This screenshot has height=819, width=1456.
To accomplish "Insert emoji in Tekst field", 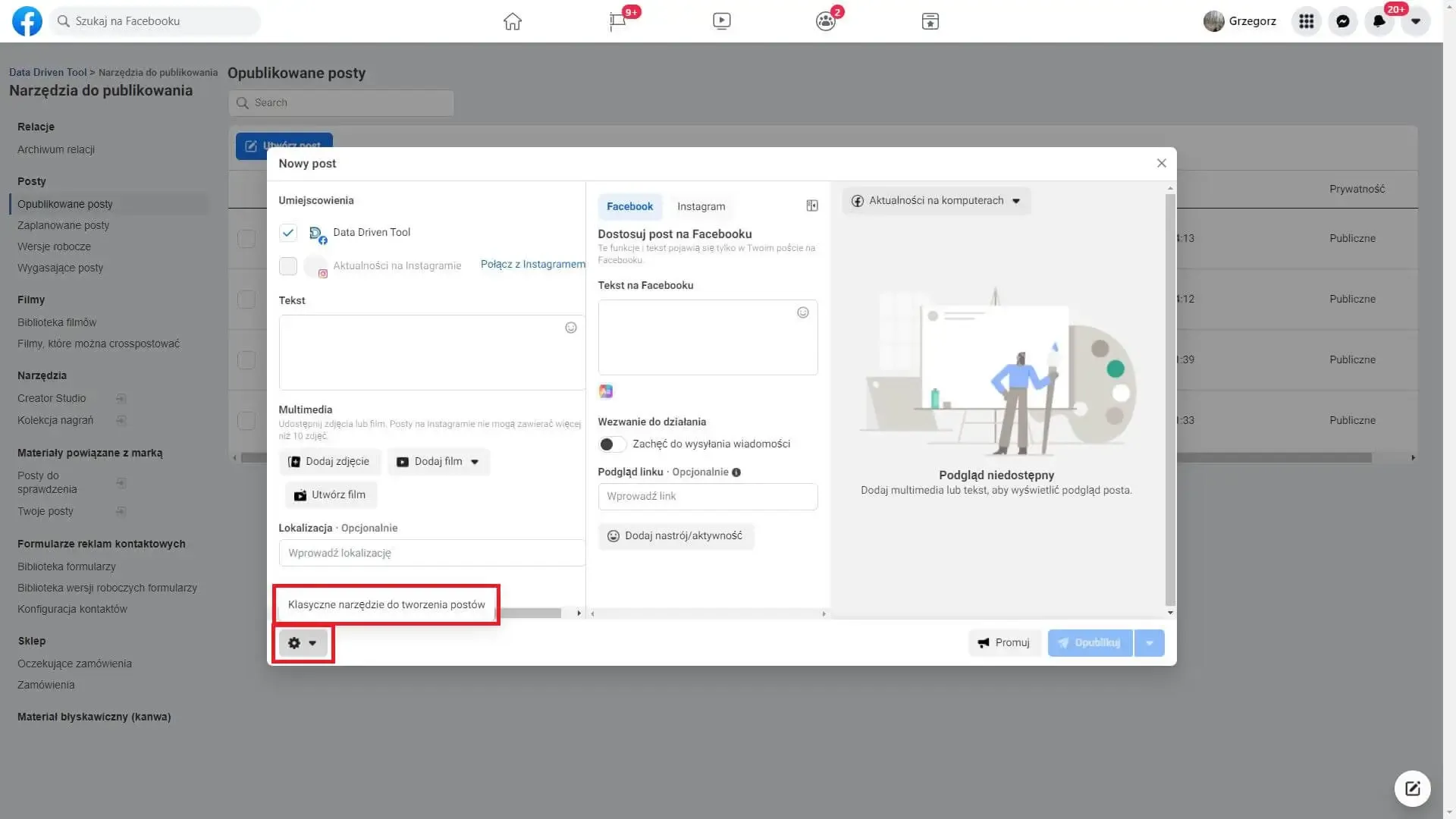I will [571, 328].
